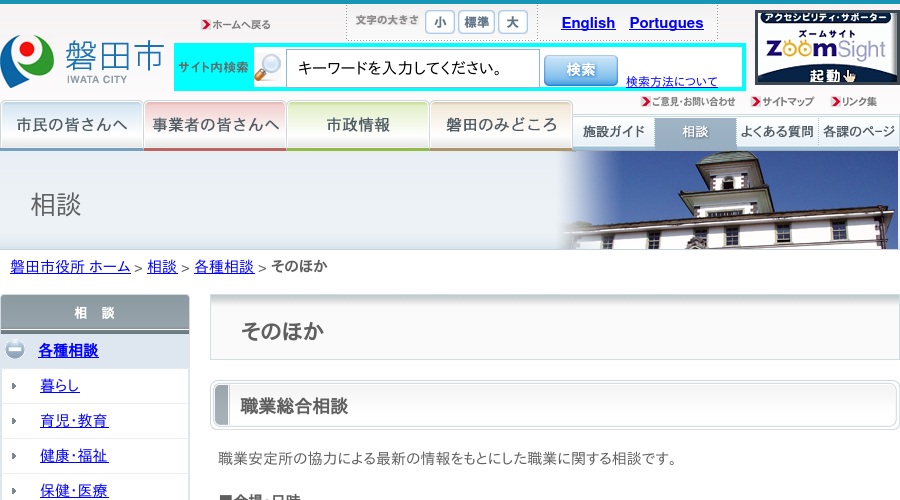Click the Iwata City logo
Image resolution: width=900 pixels, height=500 pixels.
click(x=82, y=61)
